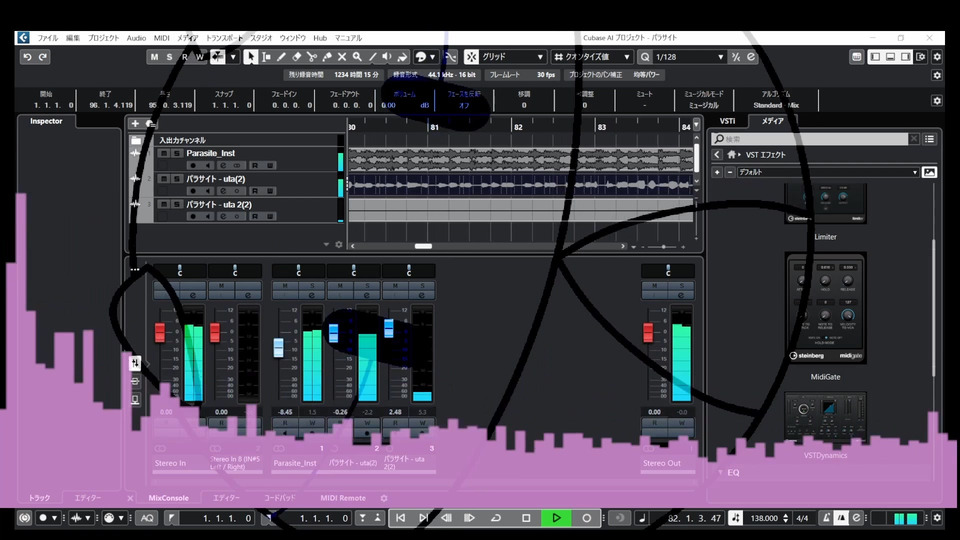Open toolbar setup gear at top right

coord(937,57)
